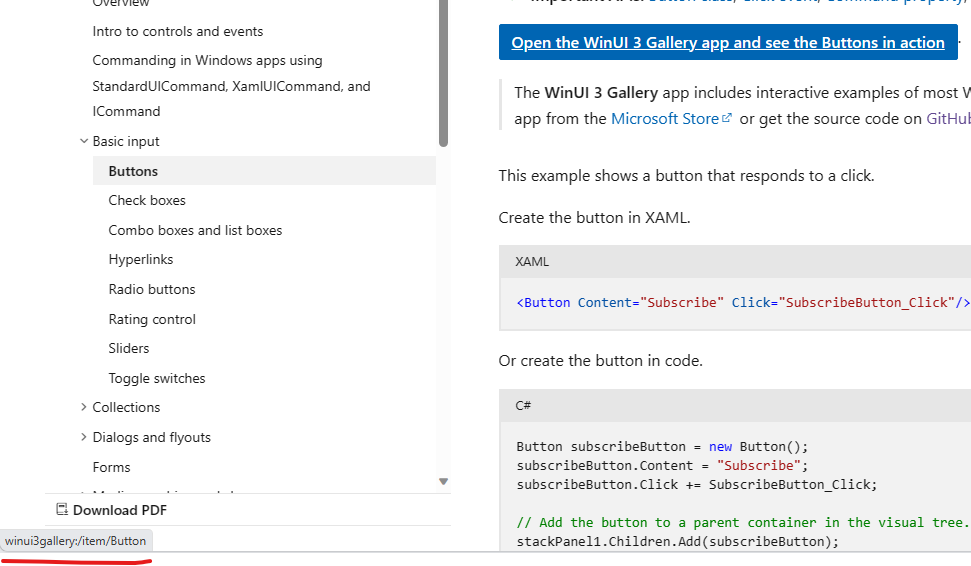Click the Download PDF text

119,510
